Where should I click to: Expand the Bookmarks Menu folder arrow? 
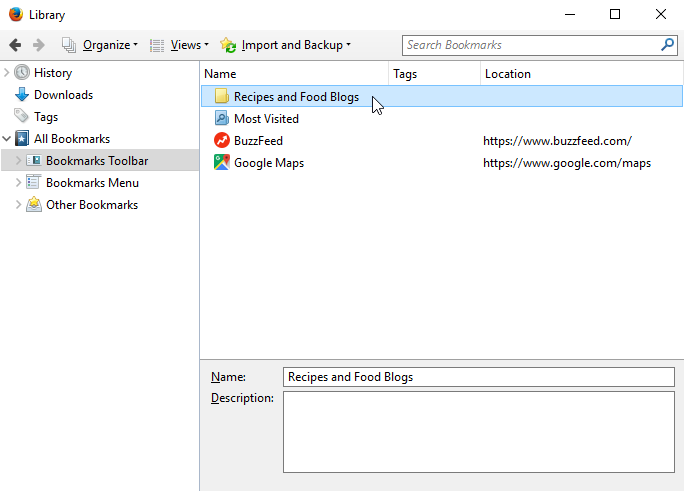click(x=18, y=183)
